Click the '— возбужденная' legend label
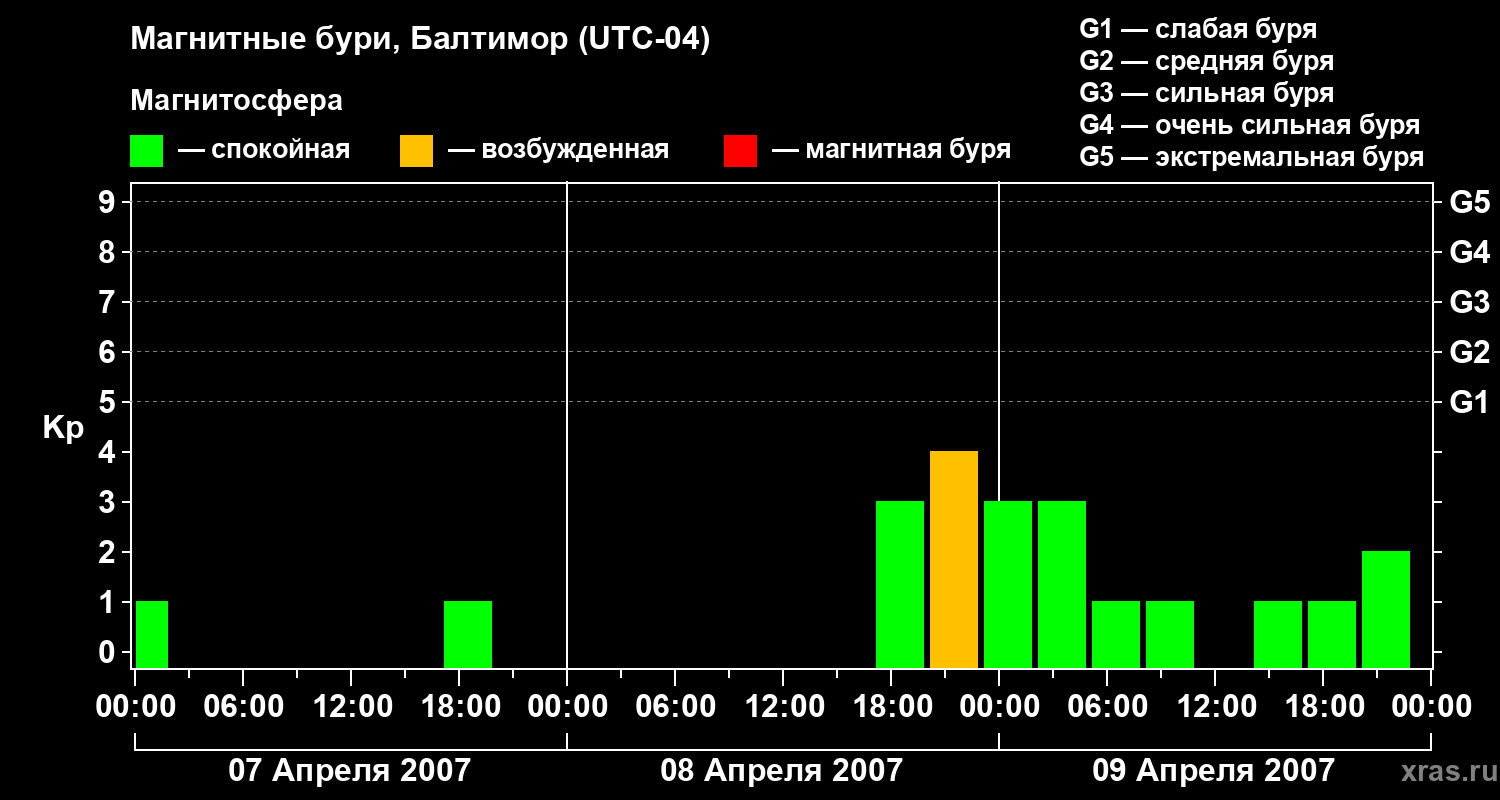This screenshot has width=1500, height=800. 558,150
